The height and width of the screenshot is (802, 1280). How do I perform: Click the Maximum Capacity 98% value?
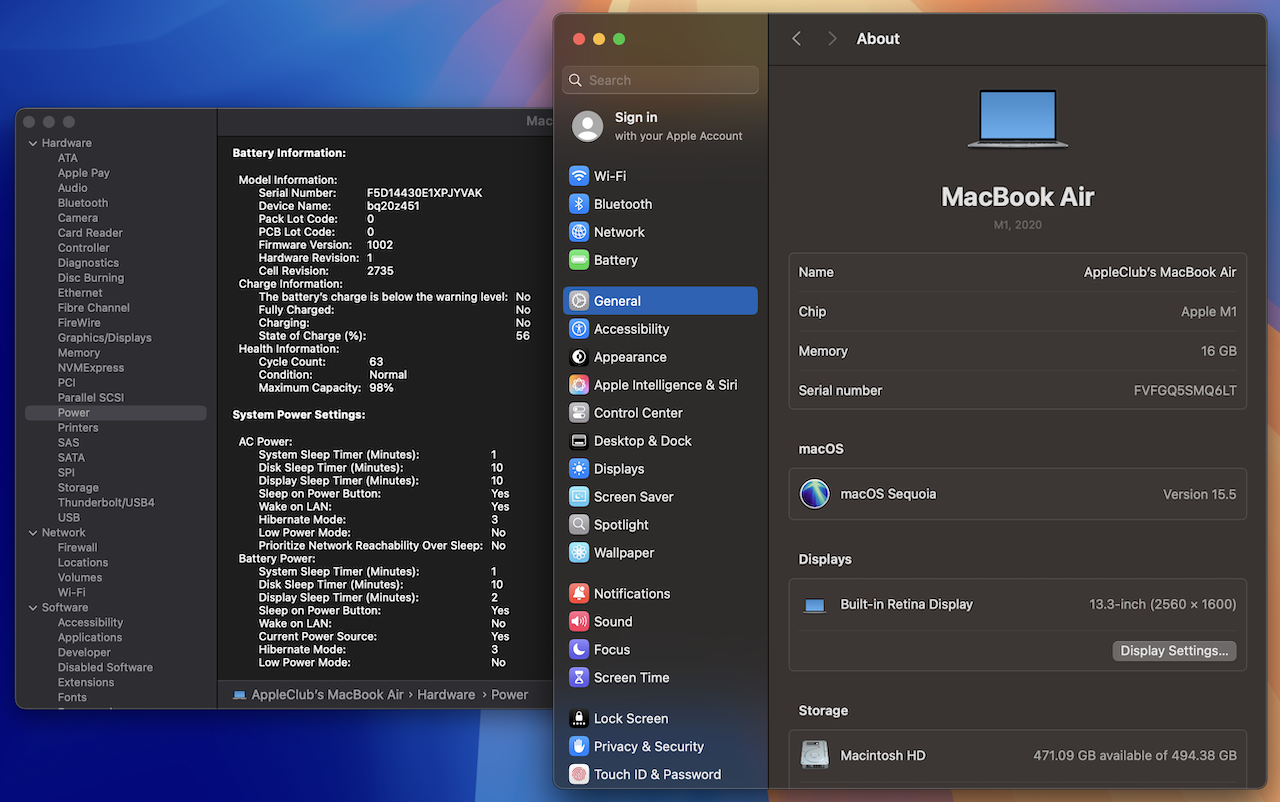click(381, 388)
